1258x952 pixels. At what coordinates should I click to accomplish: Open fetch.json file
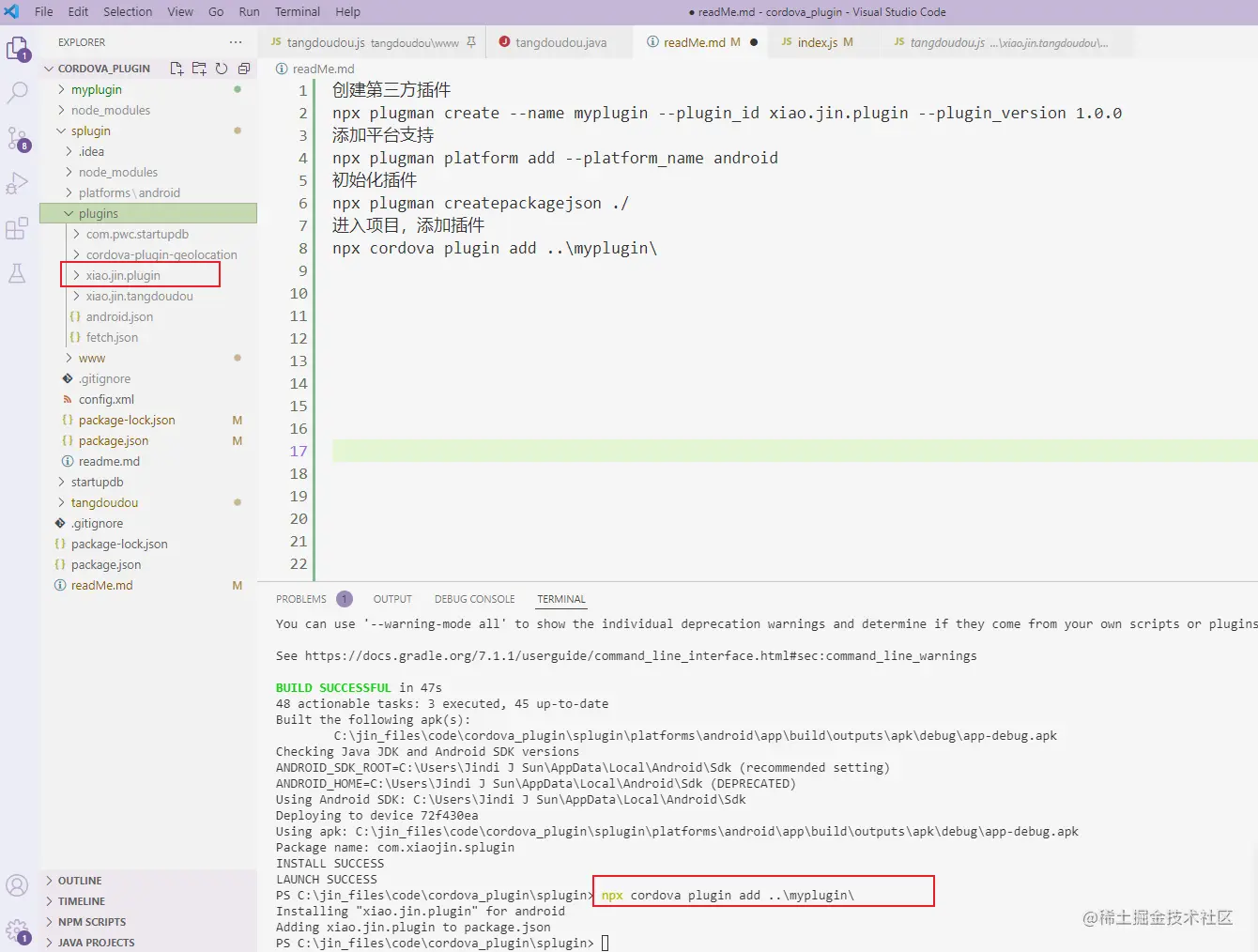[x=148, y=337]
